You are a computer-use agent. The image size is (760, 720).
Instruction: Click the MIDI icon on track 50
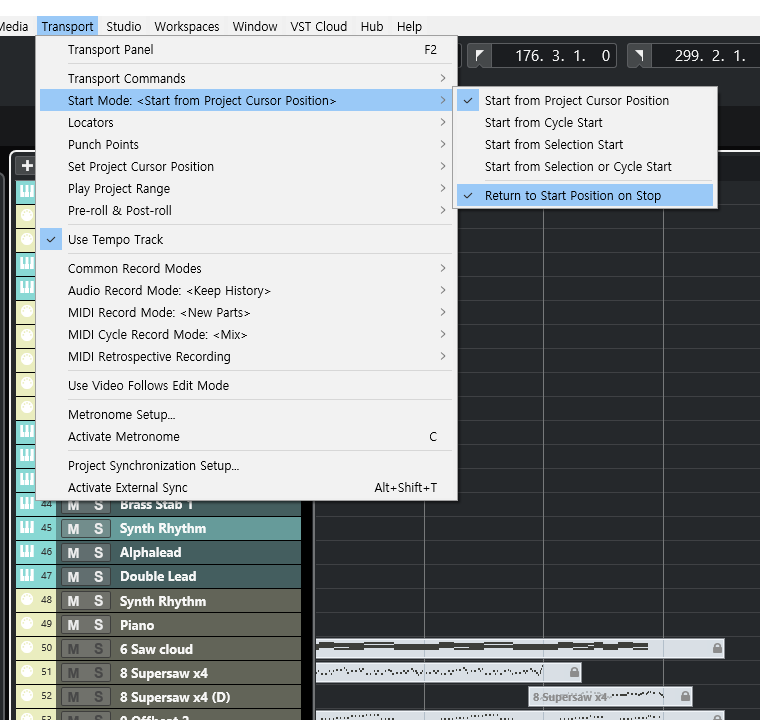coord(26,649)
